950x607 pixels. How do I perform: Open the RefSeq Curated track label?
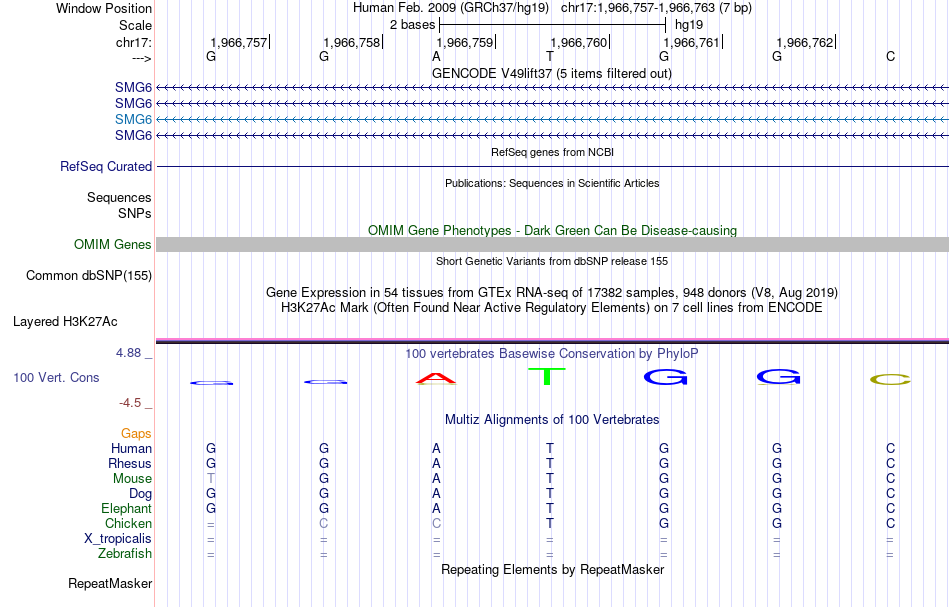(106, 167)
